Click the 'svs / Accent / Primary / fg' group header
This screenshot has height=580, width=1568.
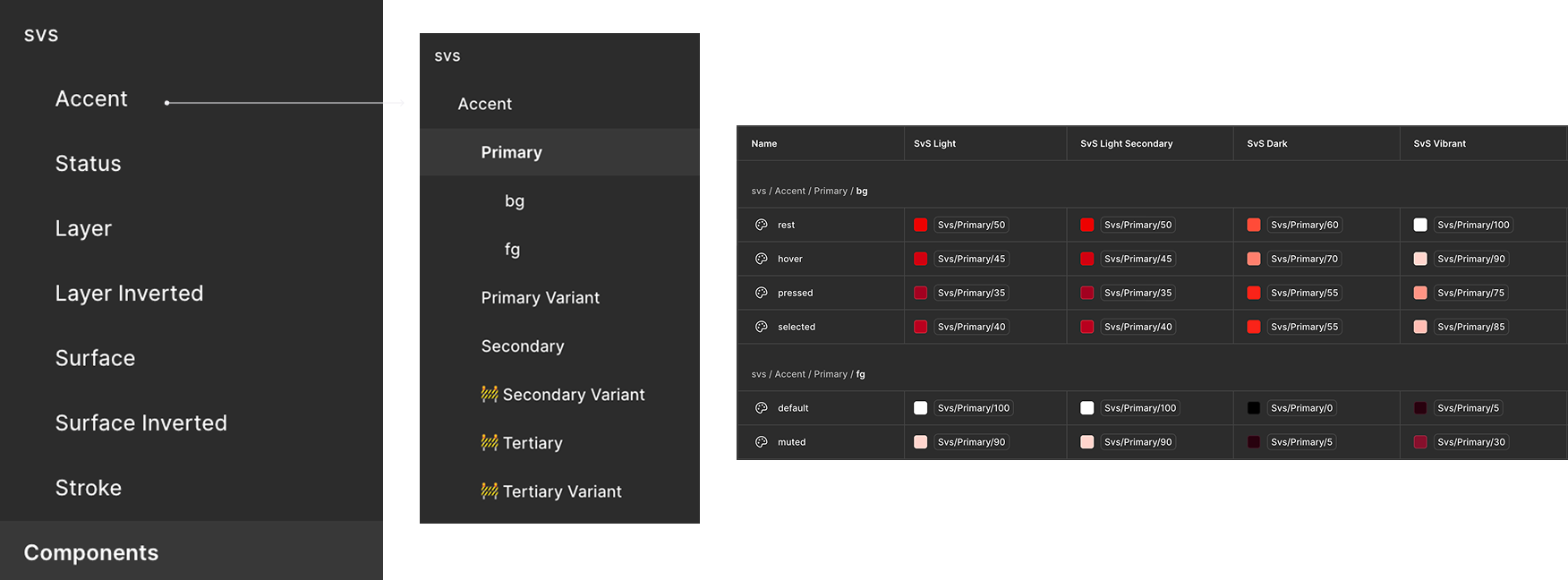tap(808, 374)
